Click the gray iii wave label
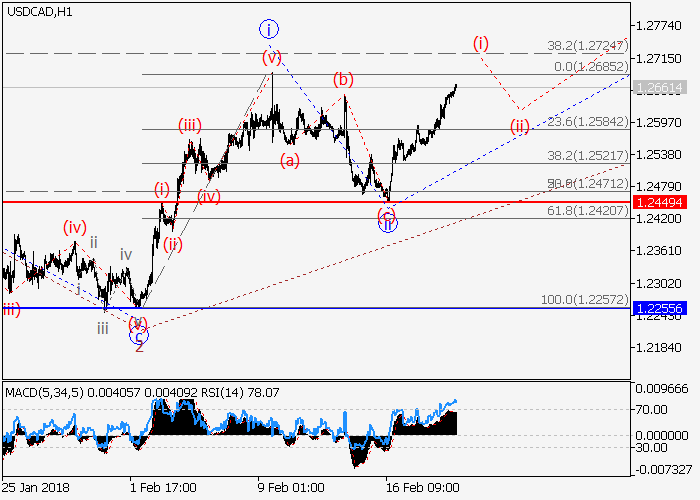Image resolution: width=700 pixels, height=500 pixels. pyautogui.click(x=103, y=329)
